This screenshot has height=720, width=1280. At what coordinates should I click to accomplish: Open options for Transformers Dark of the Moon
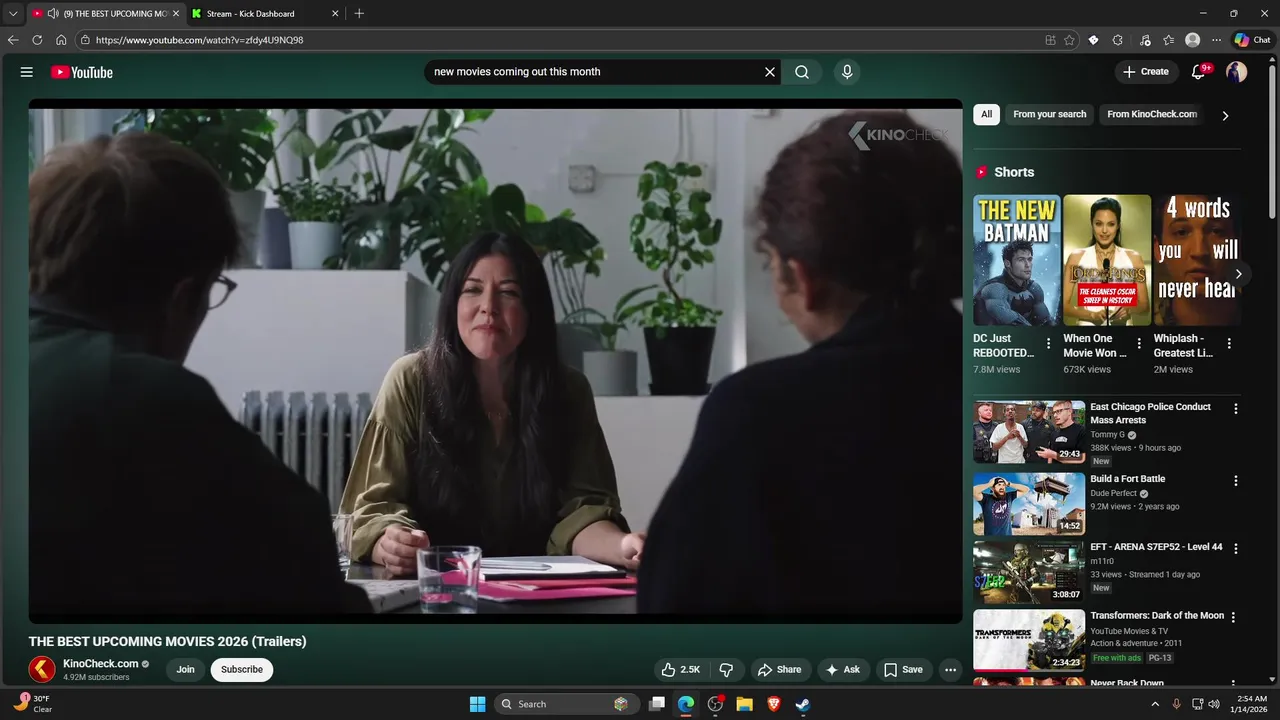click(1233, 617)
